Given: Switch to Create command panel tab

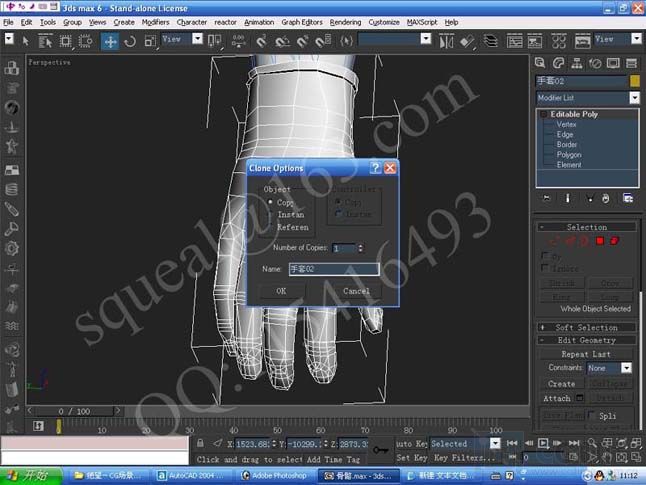Looking at the screenshot, I should pos(540,63).
